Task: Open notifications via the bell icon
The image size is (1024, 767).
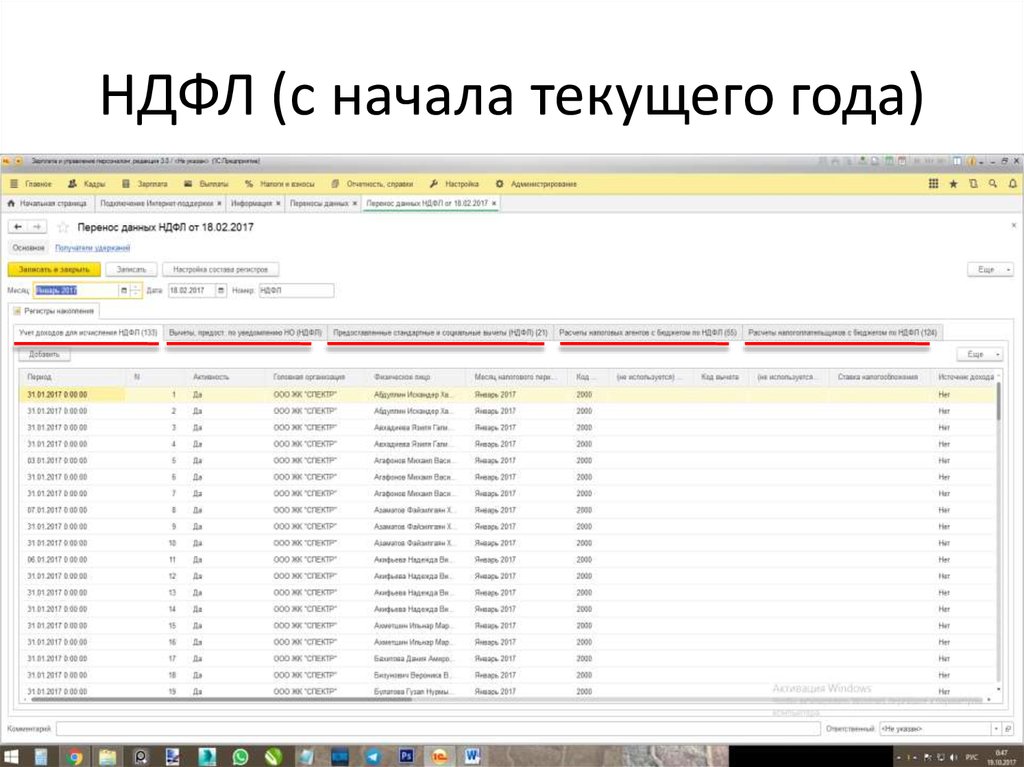Action: 1015,184
